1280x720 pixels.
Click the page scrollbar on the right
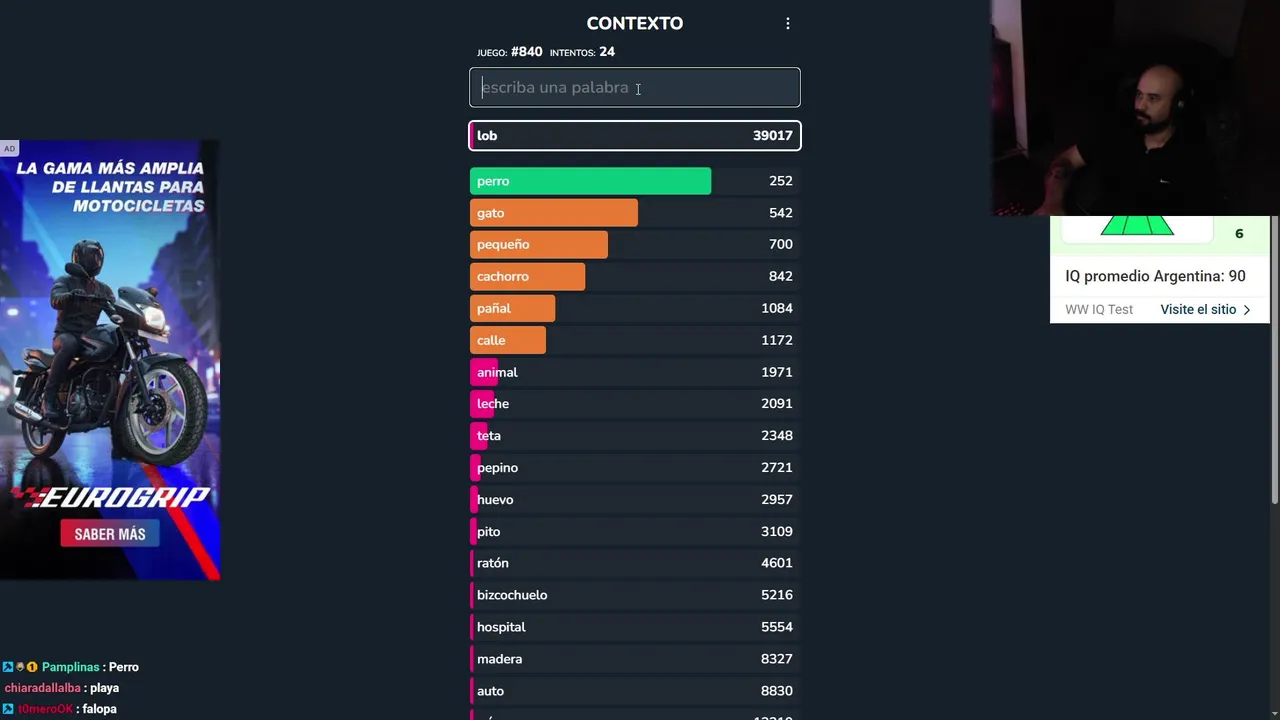coord(1274,360)
